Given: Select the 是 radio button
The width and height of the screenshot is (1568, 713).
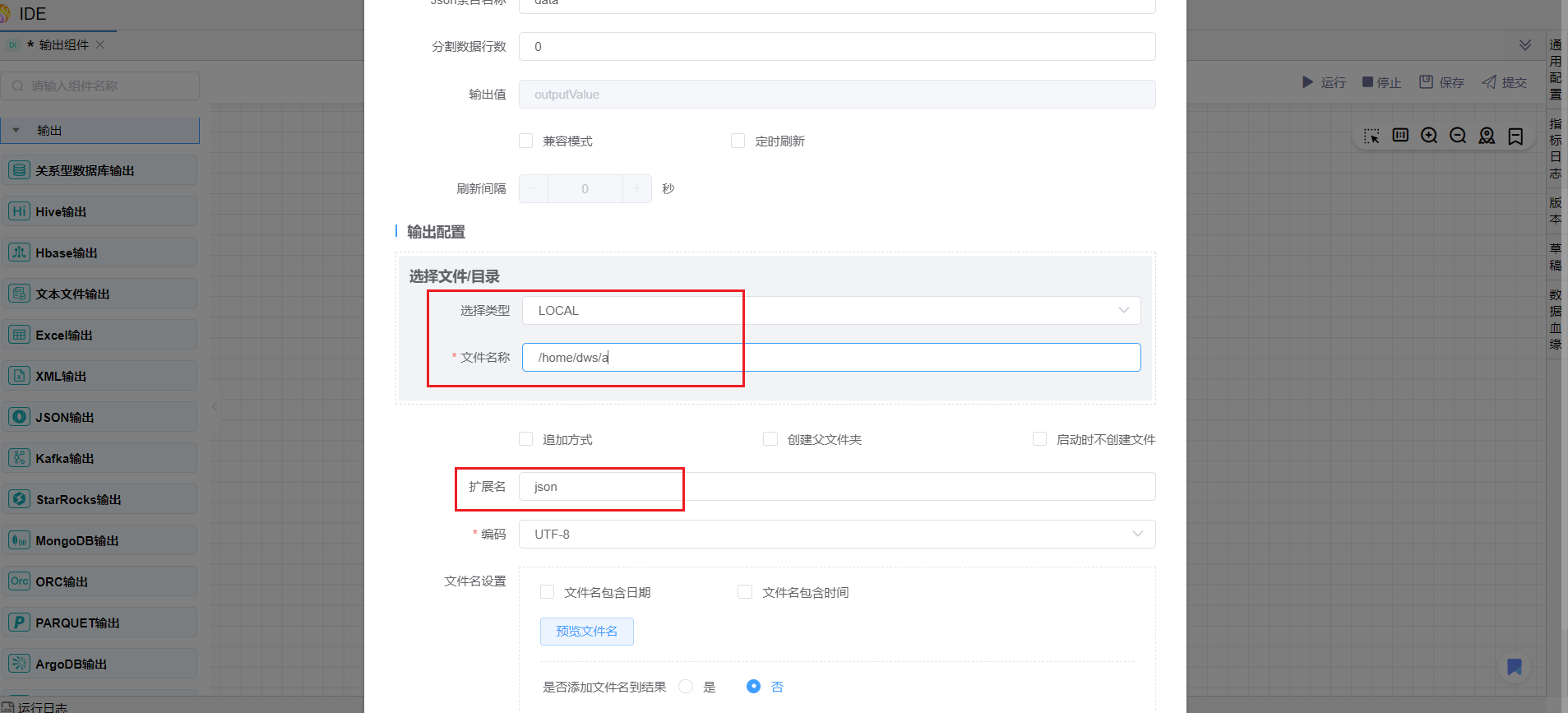Looking at the screenshot, I should (x=686, y=687).
